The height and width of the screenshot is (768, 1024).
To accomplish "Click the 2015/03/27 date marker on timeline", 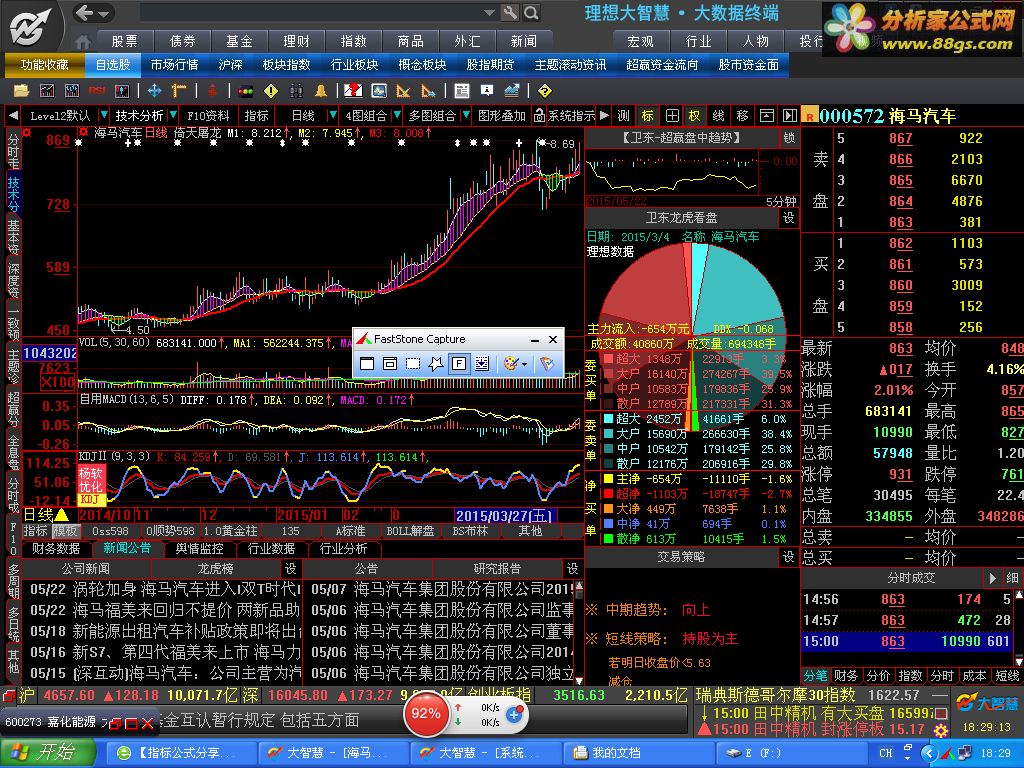I will 504,516.
